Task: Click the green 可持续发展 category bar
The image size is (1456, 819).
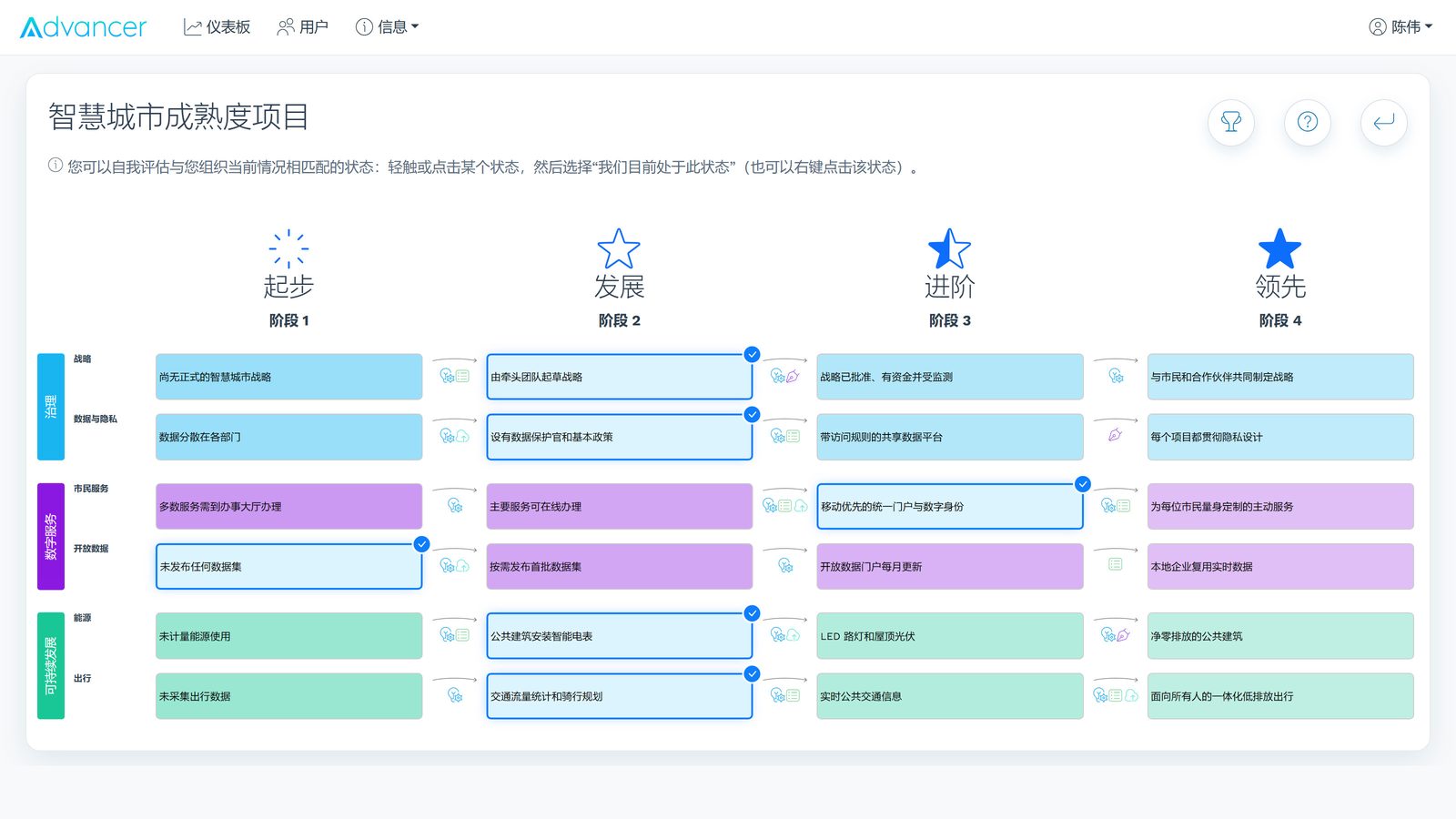Action: pyautogui.click(x=51, y=666)
